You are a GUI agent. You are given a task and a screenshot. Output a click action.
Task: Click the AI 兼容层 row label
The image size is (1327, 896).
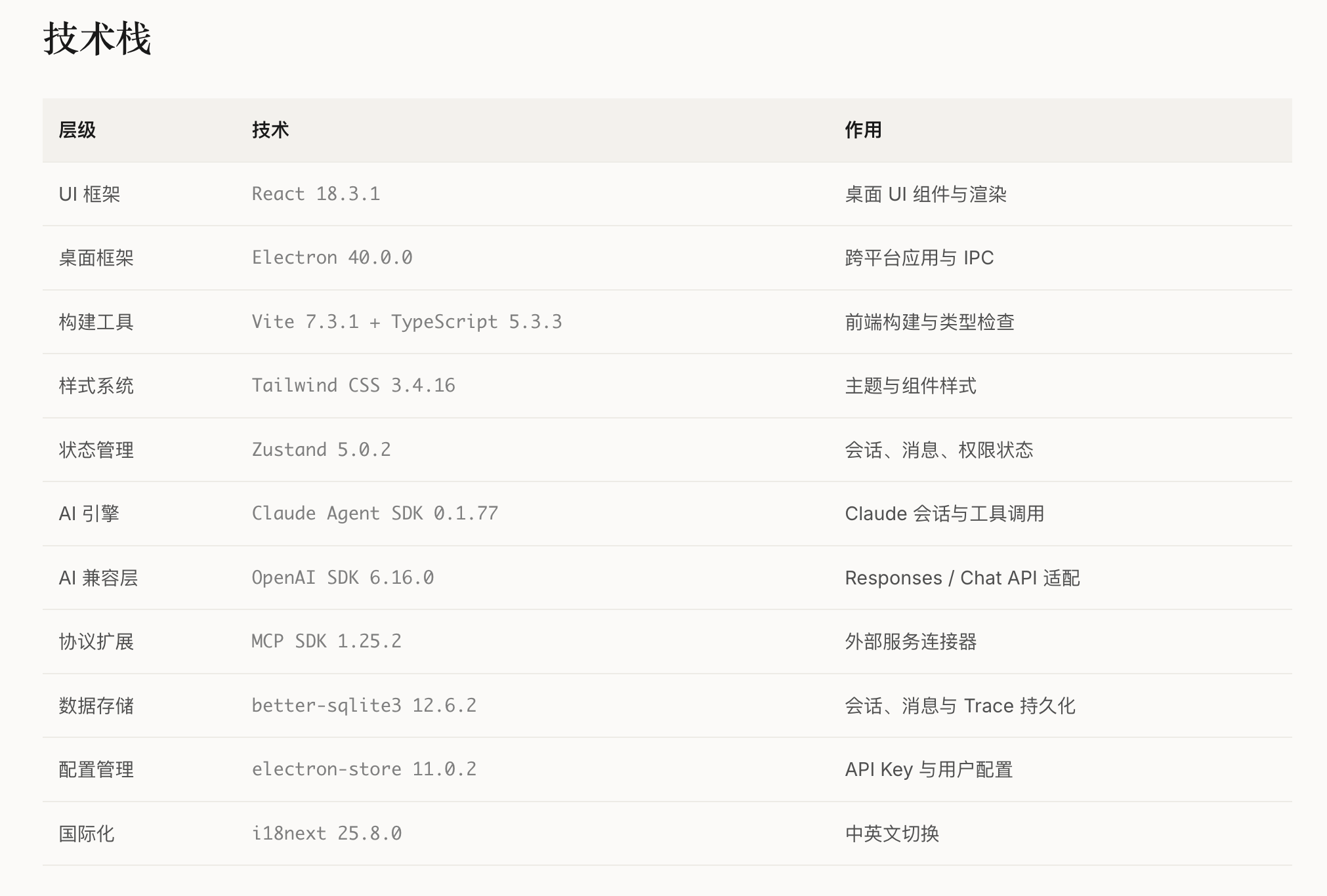coord(98,578)
